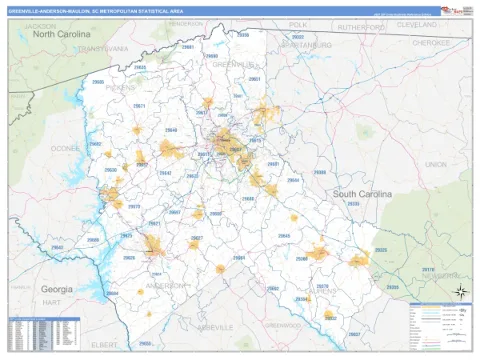Select ZIP code 29671 label
The width and height of the screenshot is (480, 360).
coord(139,106)
